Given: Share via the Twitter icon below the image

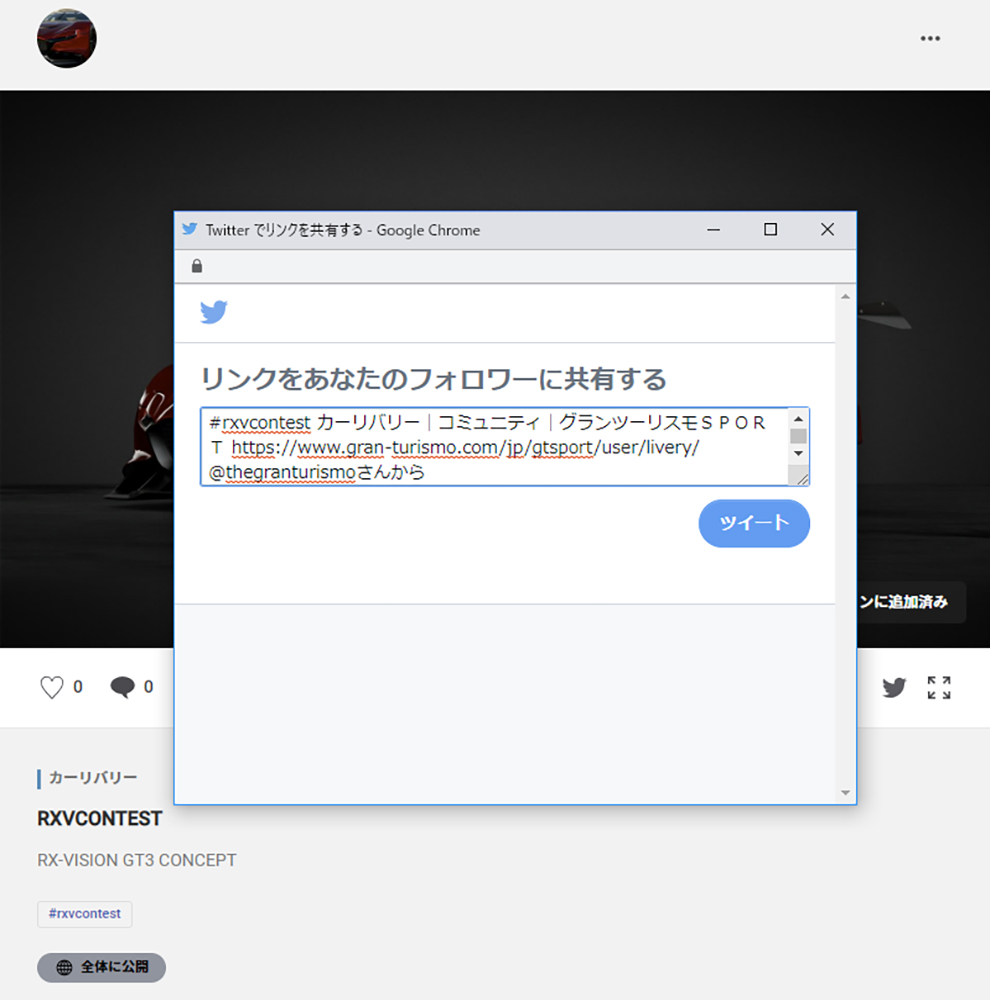Looking at the screenshot, I should pos(894,687).
